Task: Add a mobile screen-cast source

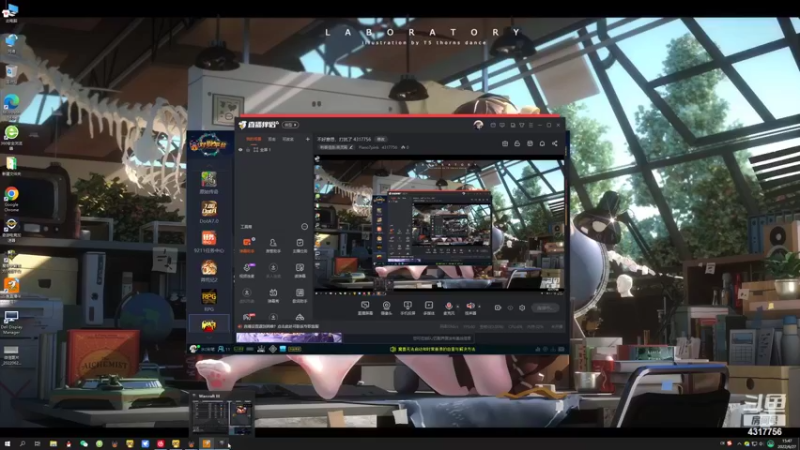Action: point(407,308)
